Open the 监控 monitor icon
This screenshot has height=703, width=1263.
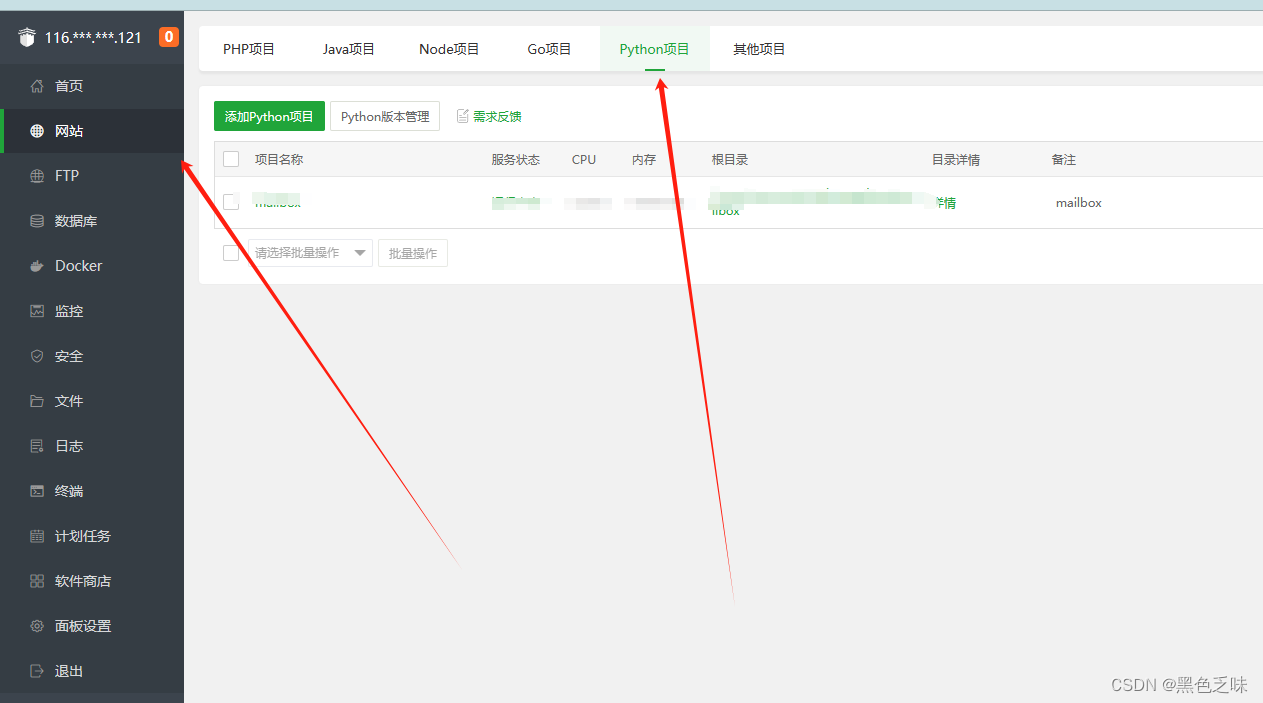[x=37, y=311]
